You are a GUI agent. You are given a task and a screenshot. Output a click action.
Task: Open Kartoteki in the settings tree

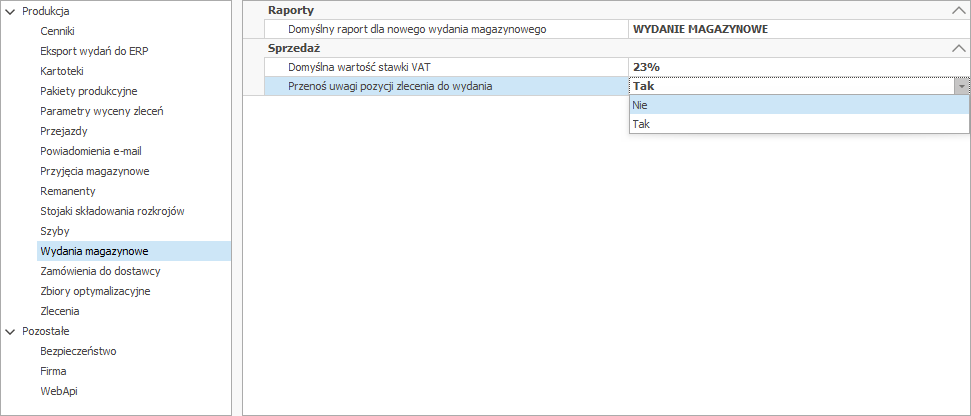coord(62,71)
